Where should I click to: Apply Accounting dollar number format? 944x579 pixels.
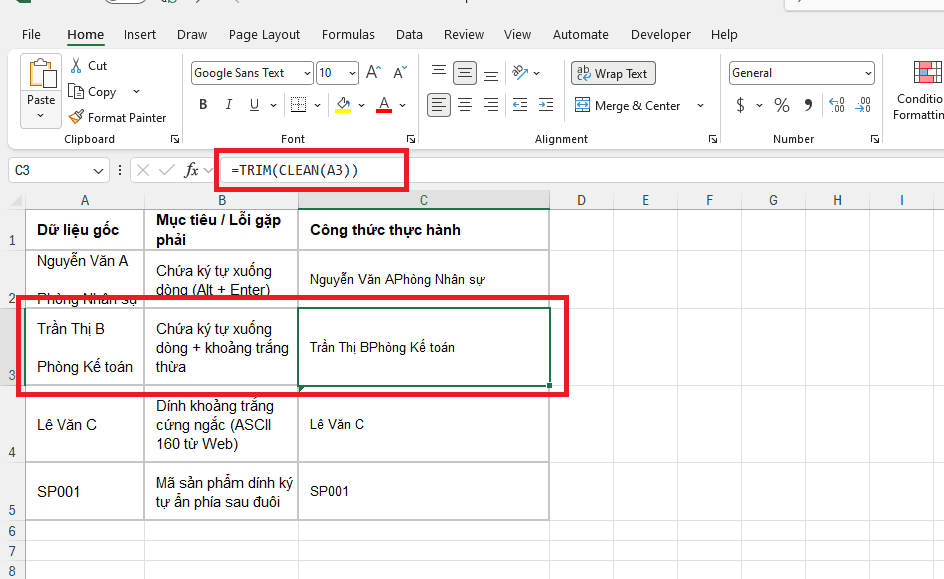click(741, 105)
